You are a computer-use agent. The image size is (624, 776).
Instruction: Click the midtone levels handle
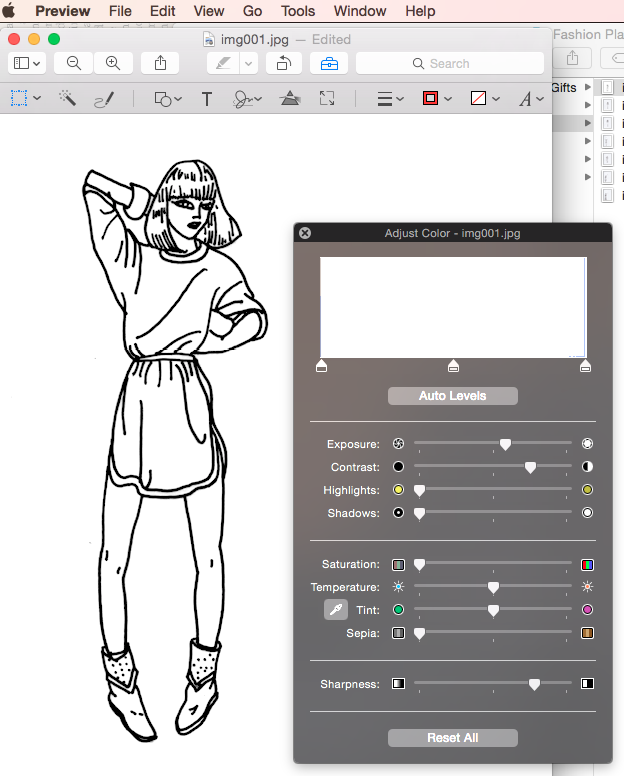(453, 366)
